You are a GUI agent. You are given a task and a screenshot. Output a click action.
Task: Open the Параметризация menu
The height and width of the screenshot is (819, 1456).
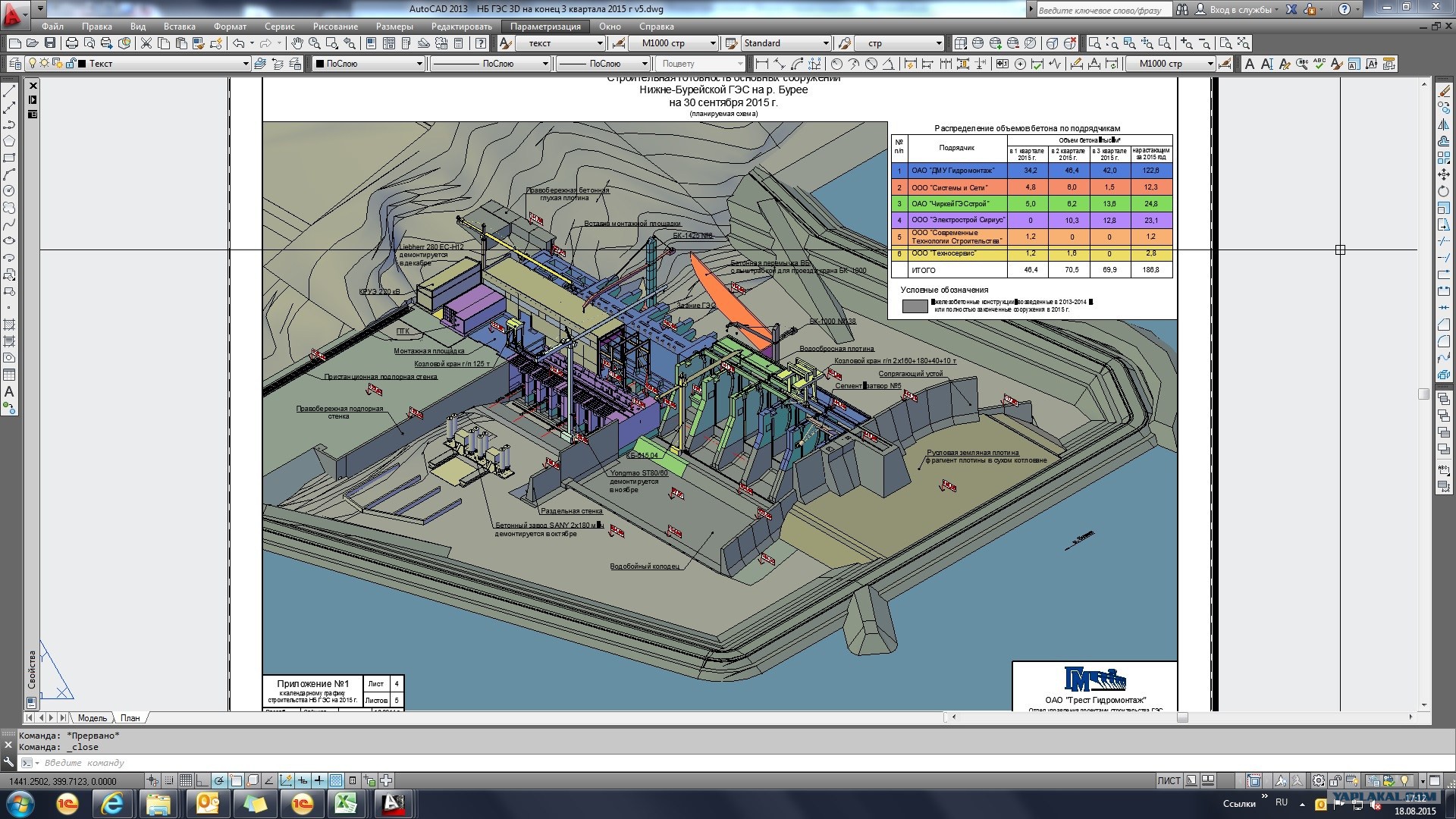coord(545,27)
